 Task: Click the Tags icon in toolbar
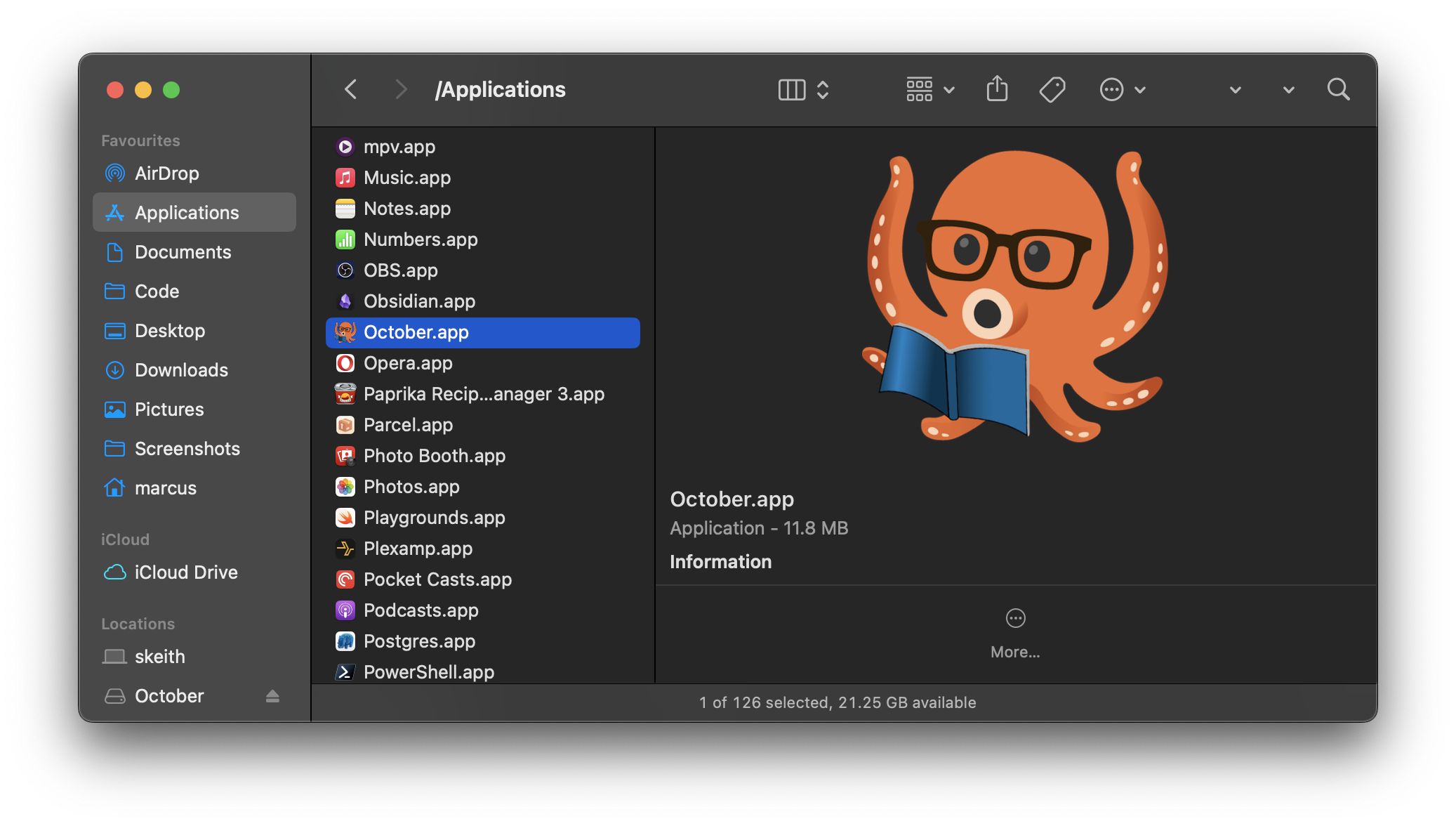click(x=1052, y=89)
